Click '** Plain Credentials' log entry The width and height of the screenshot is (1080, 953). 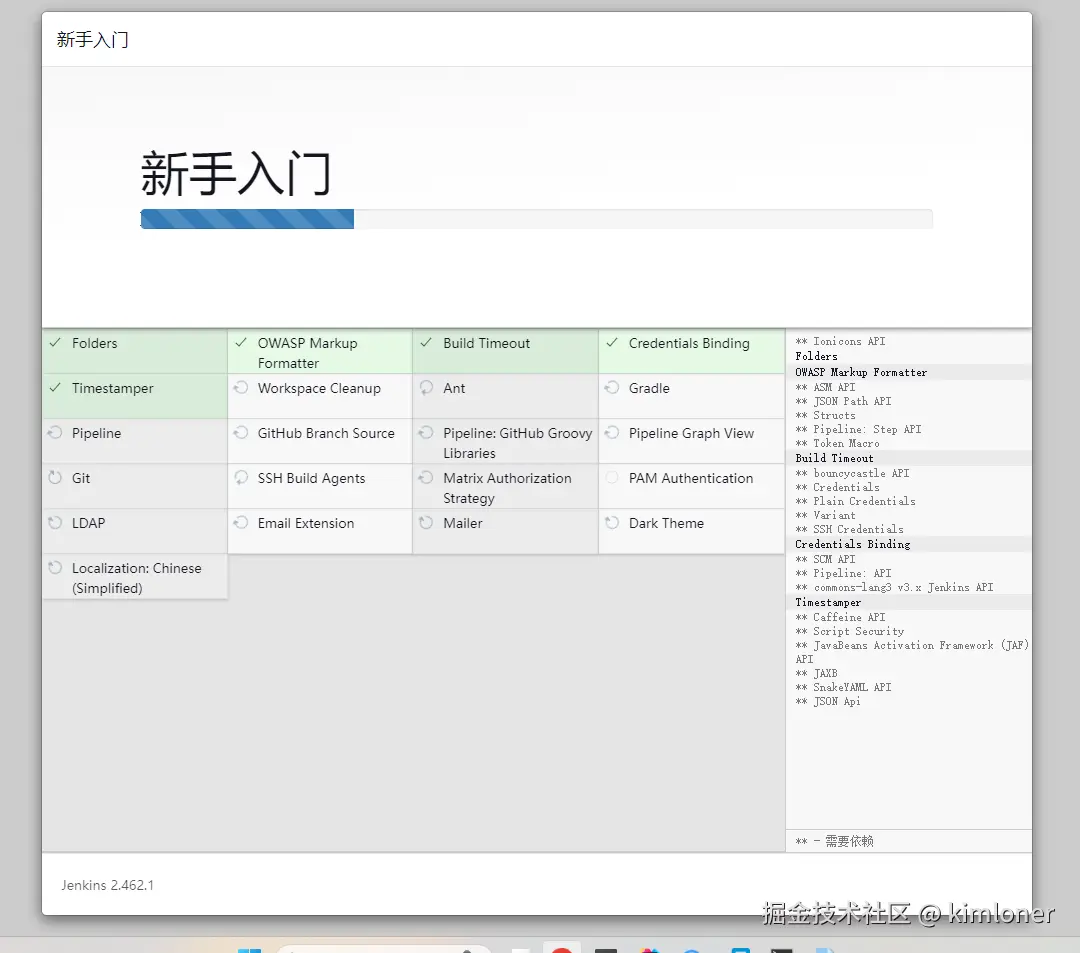pyautogui.click(x=855, y=501)
